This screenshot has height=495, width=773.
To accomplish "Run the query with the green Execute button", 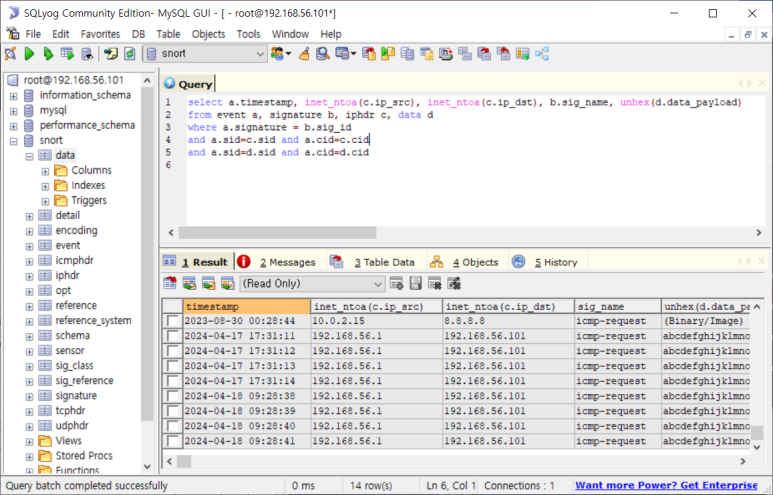I will tap(29, 53).
